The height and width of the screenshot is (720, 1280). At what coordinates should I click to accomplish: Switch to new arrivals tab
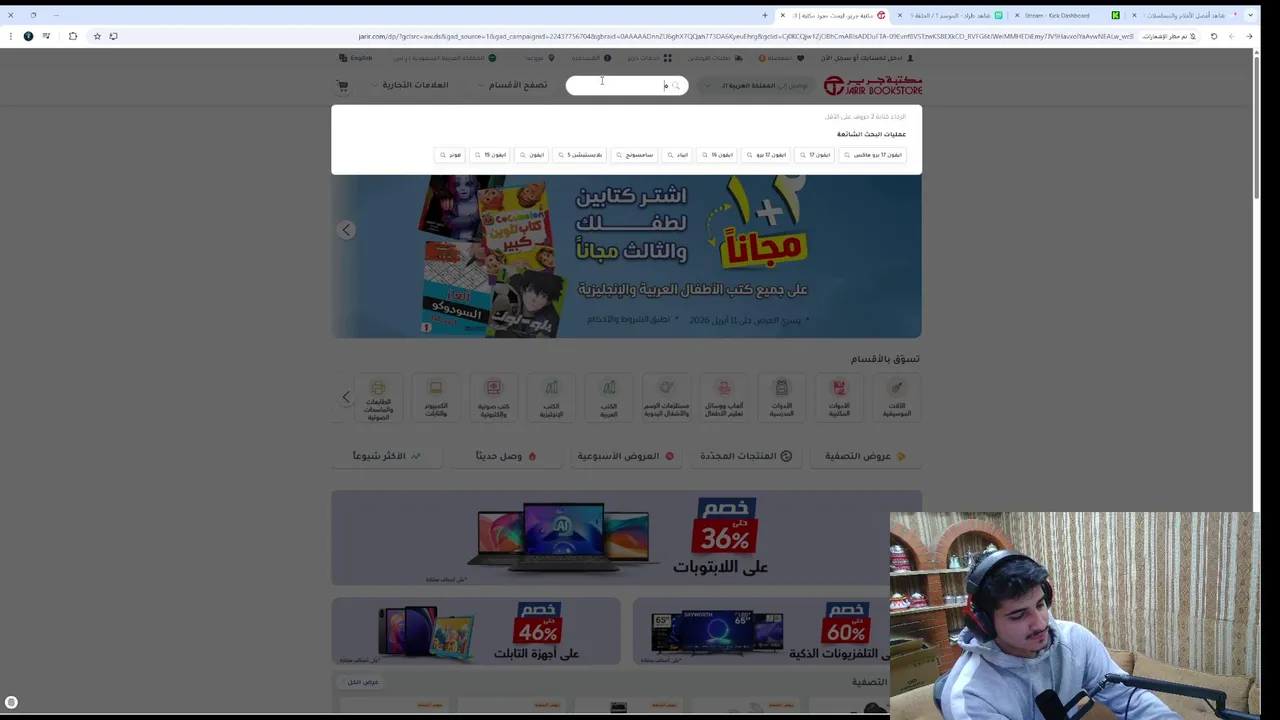tap(506, 456)
